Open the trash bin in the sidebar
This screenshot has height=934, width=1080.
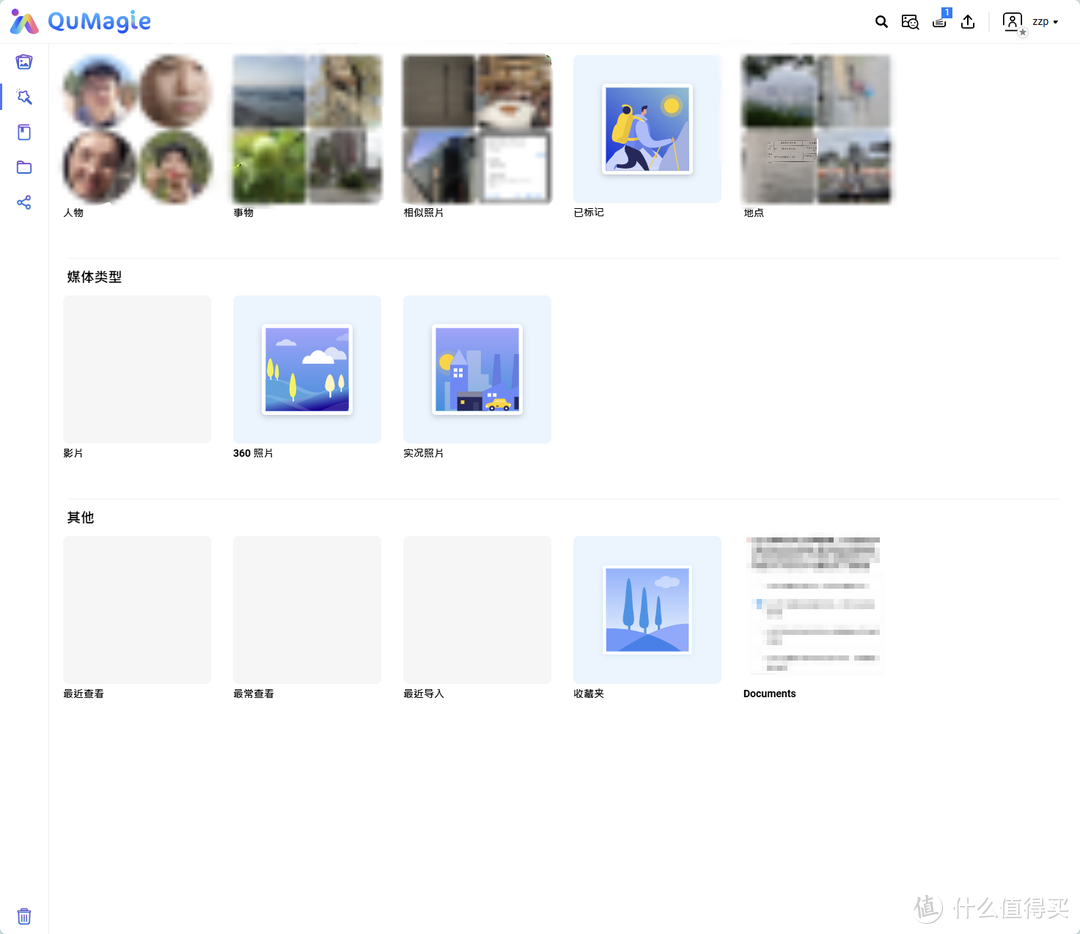(24, 916)
